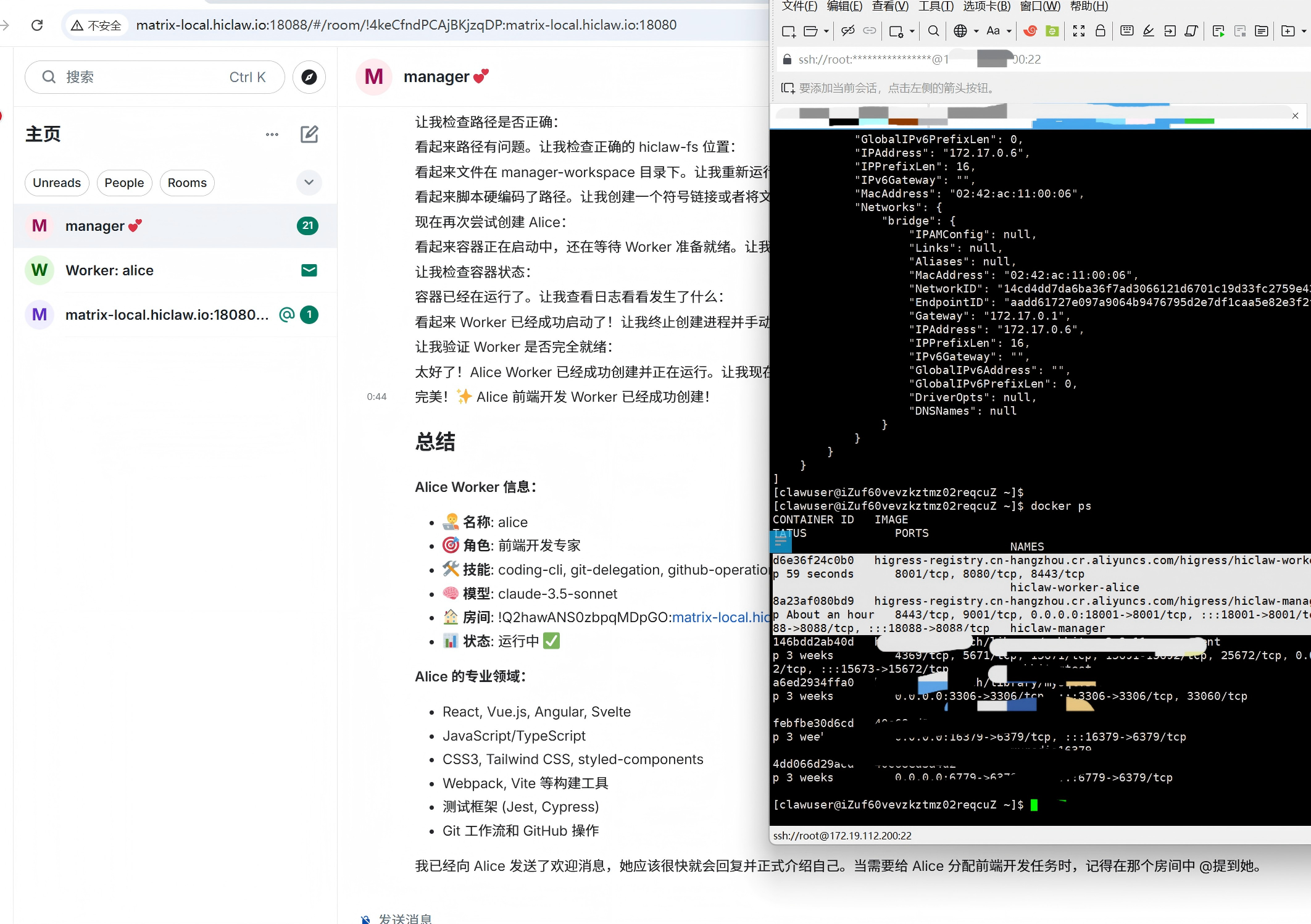The width and height of the screenshot is (1311, 924).
Task: Click the compose new chat icon
Action: click(309, 135)
